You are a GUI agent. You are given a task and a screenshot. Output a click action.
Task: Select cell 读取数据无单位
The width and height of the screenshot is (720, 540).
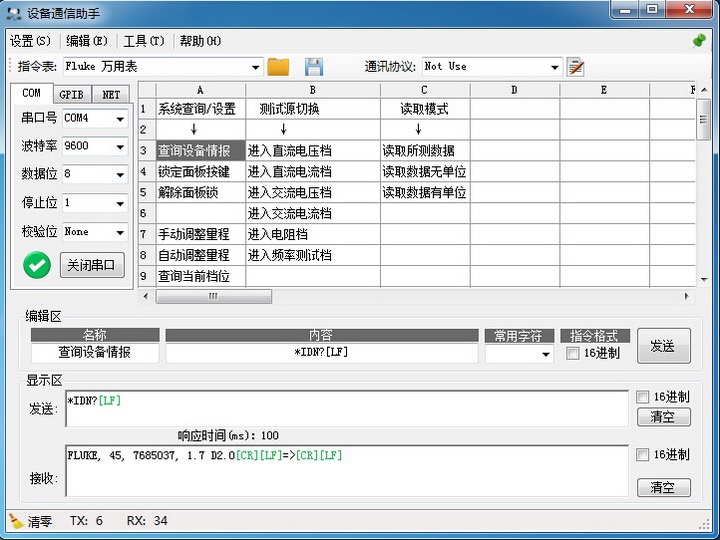pyautogui.click(x=425, y=172)
